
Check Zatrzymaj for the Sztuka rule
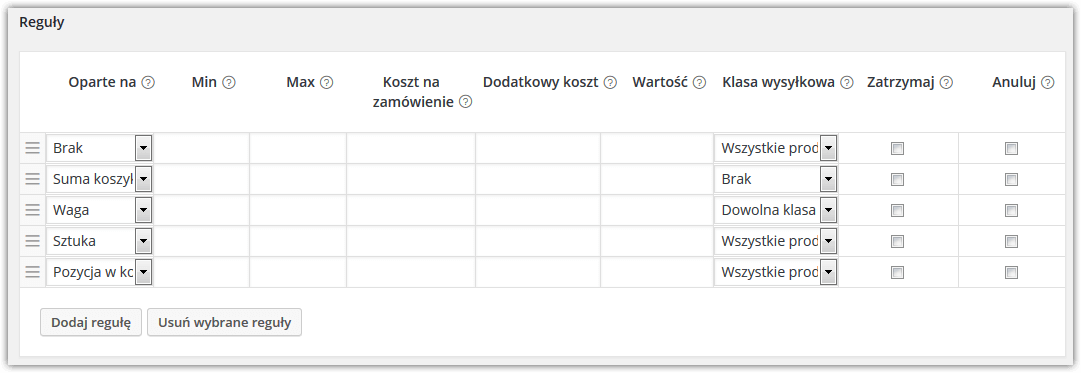pyautogui.click(x=897, y=241)
